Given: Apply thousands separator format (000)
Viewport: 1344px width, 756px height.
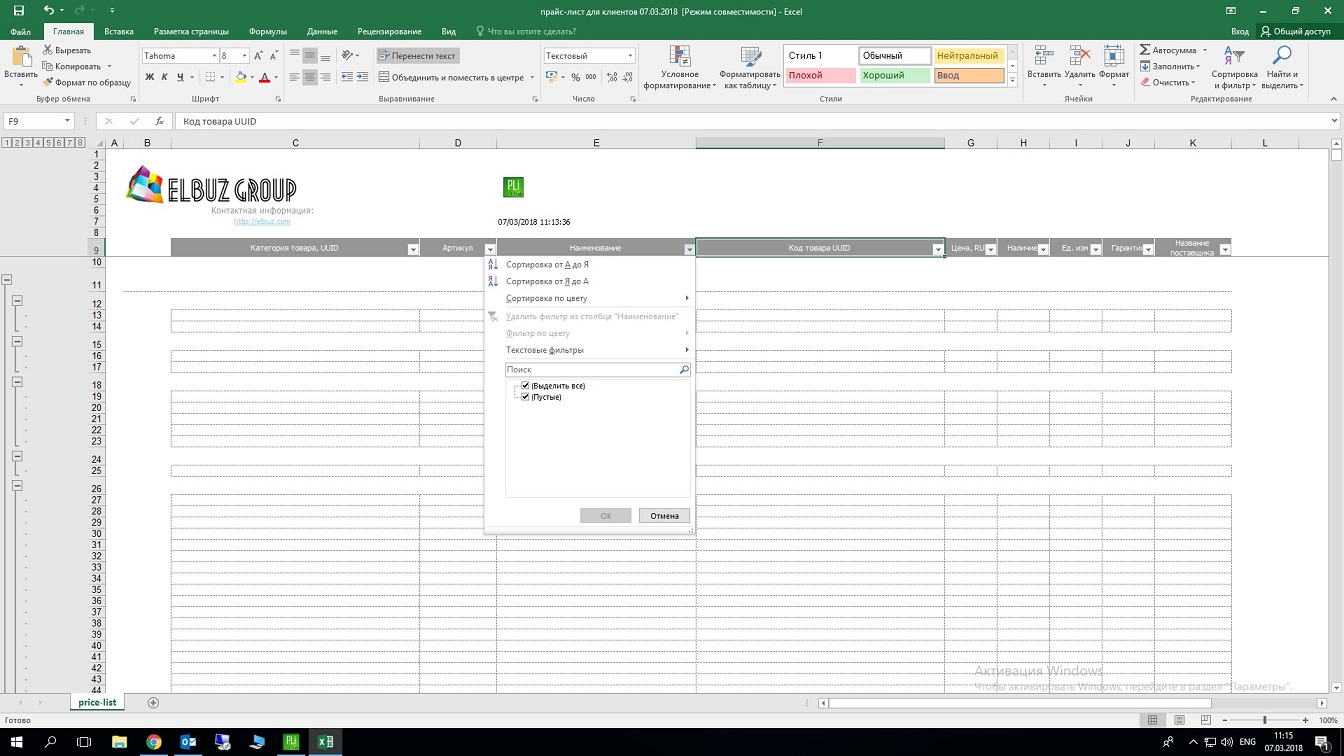Looking at the screenshot, I should [x=591, y=77].
